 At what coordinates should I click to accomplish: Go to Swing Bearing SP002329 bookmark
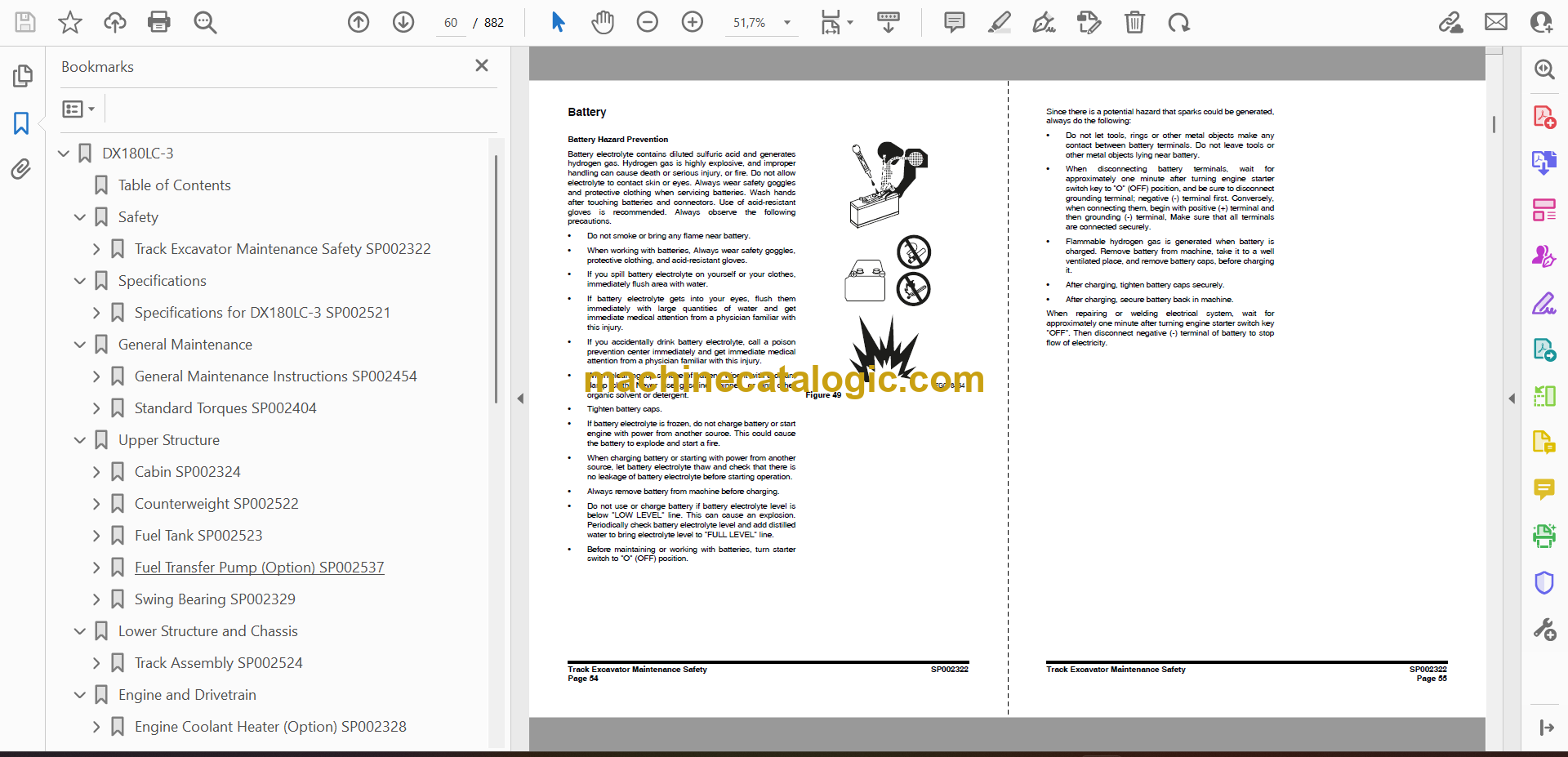pos(215,599)
